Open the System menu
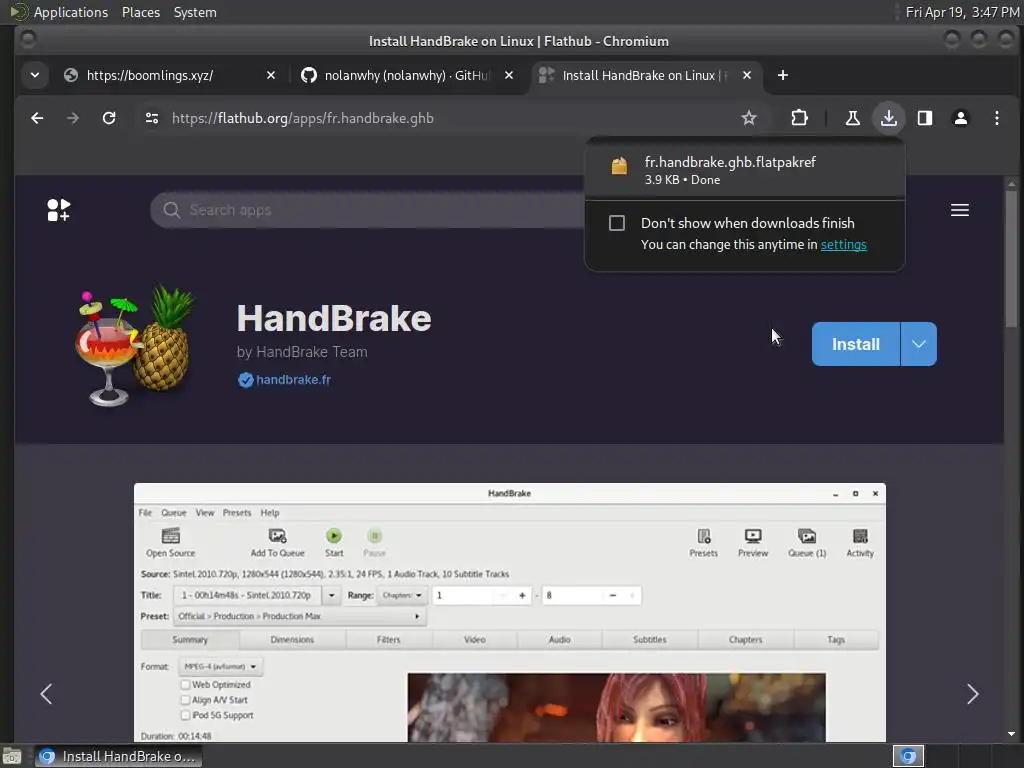The height and width of the screenshot is (768, 1024). click(x=195, y=12)
